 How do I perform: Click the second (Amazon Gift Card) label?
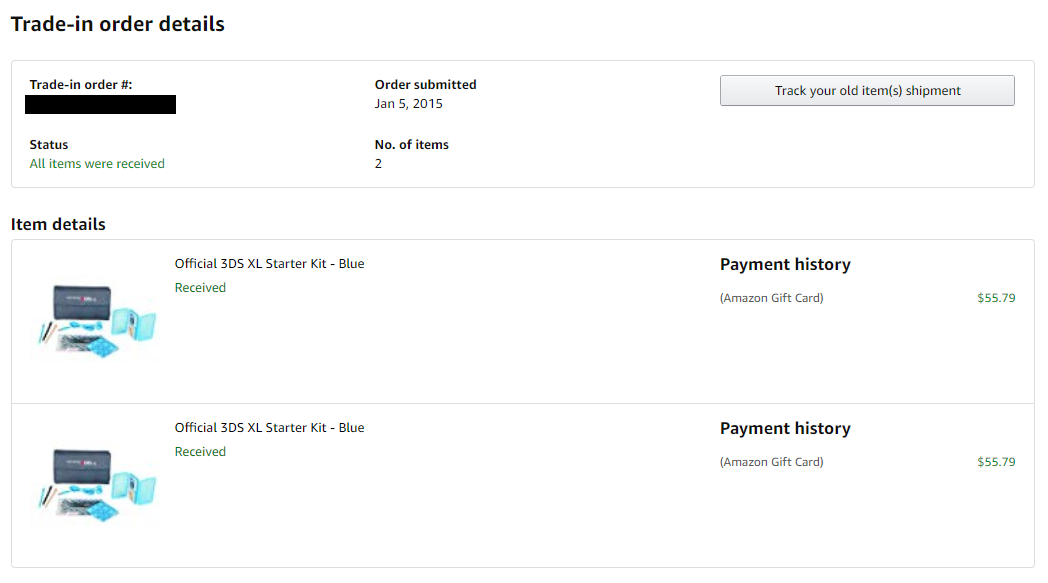point(771,462)
